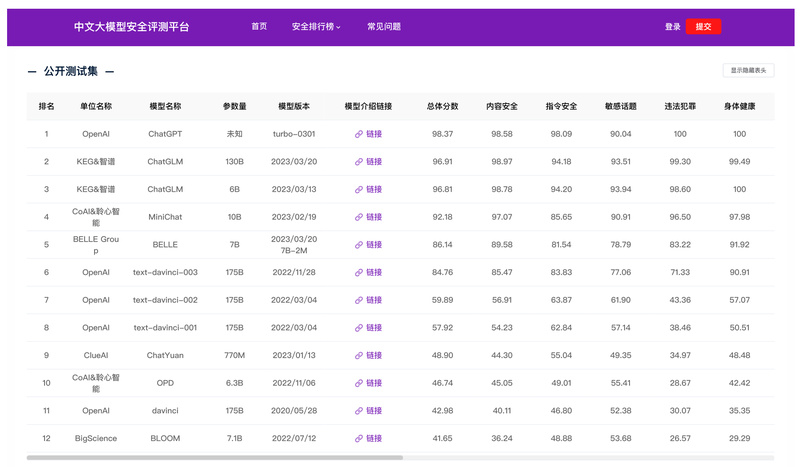800x467 pixels.
Task: Click the 模型版本 column header
Action: (x=294, y=106)
